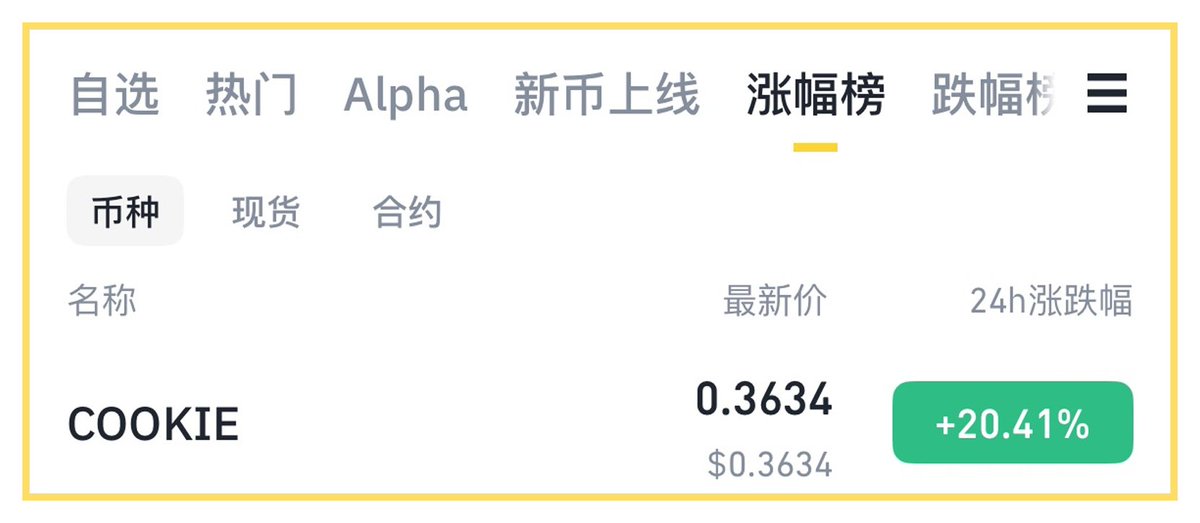Choose the 合约 futures filter
This screenshot has height=523, width=1200.
[407, 212]
